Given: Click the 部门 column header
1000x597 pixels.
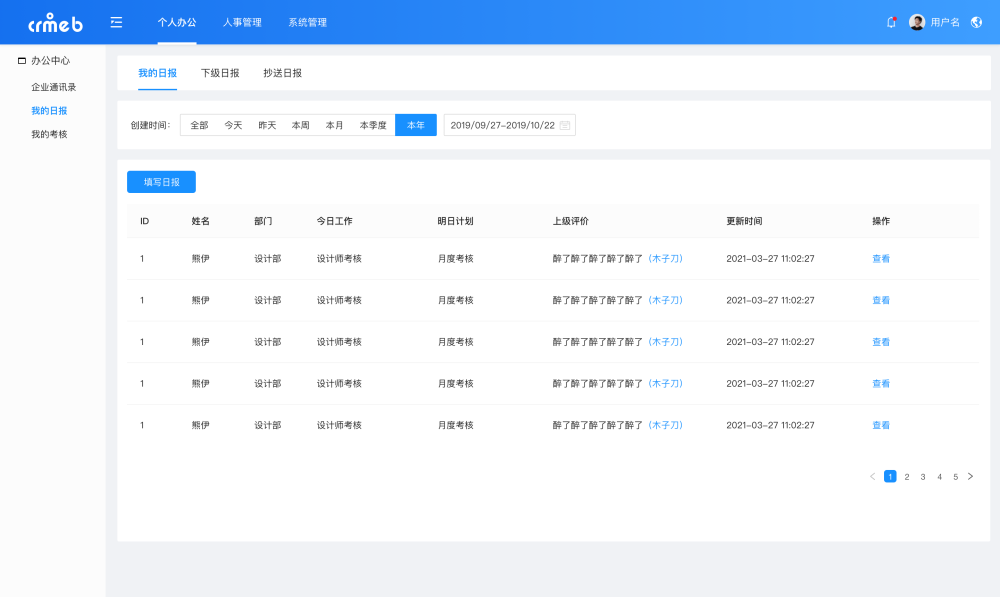Looking at the screenshot, I should [x=263, y=221].
